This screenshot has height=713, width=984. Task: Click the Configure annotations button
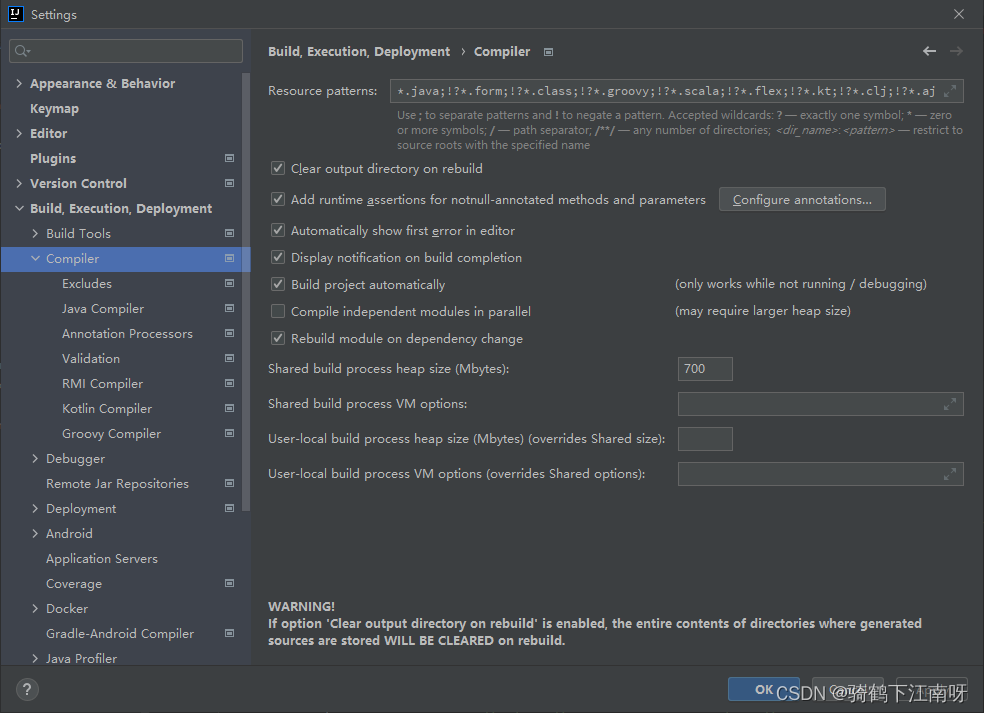pyautogui.click(x=801, y=198)
